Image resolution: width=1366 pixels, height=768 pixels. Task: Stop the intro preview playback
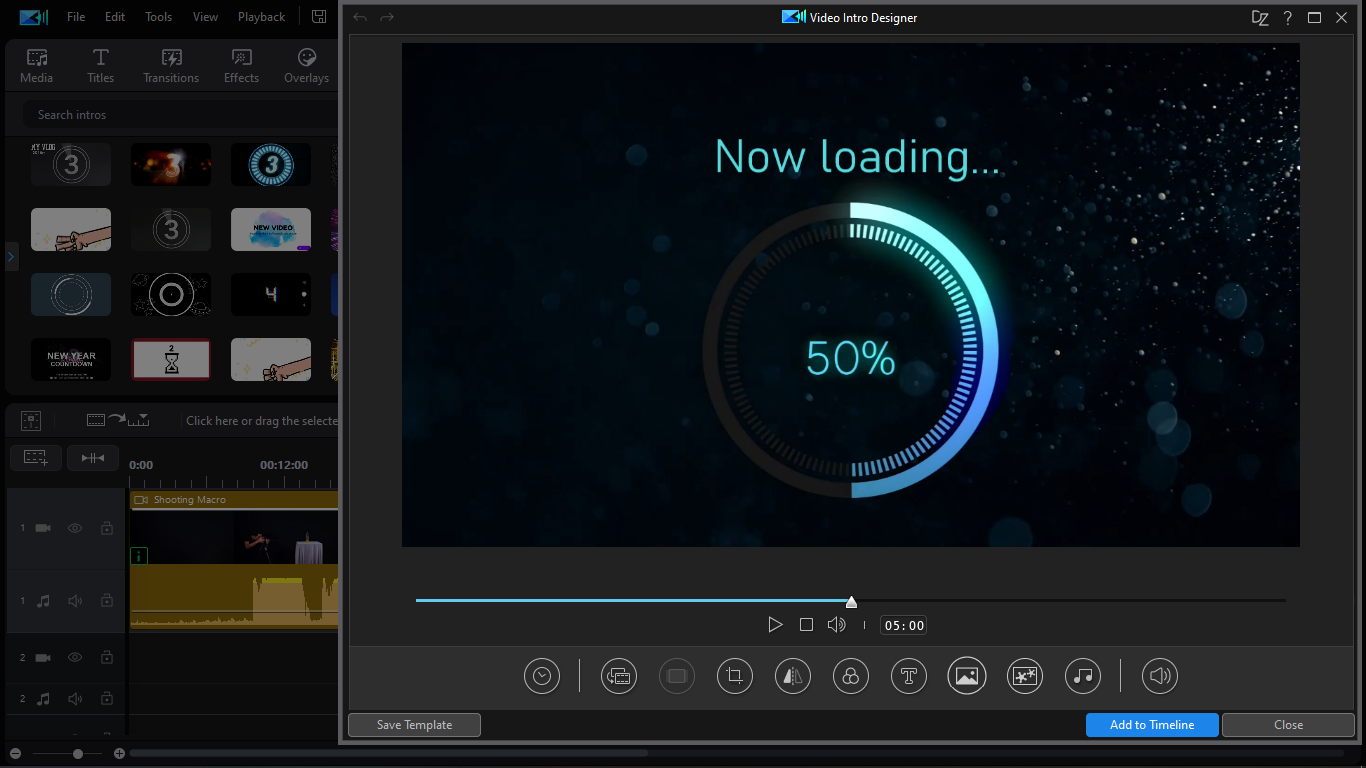tap(806, 625)
